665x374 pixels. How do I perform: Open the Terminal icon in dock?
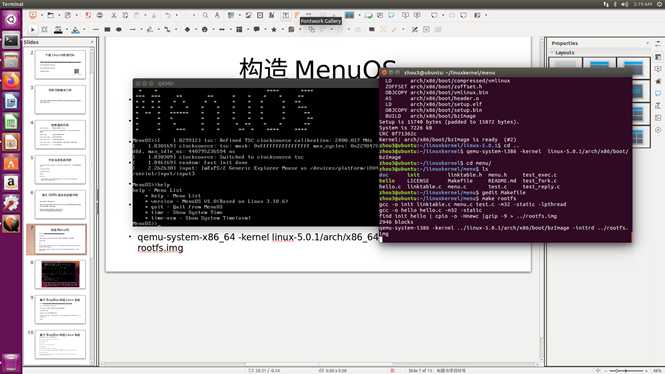pyautogui.click(x=11, y=41)
